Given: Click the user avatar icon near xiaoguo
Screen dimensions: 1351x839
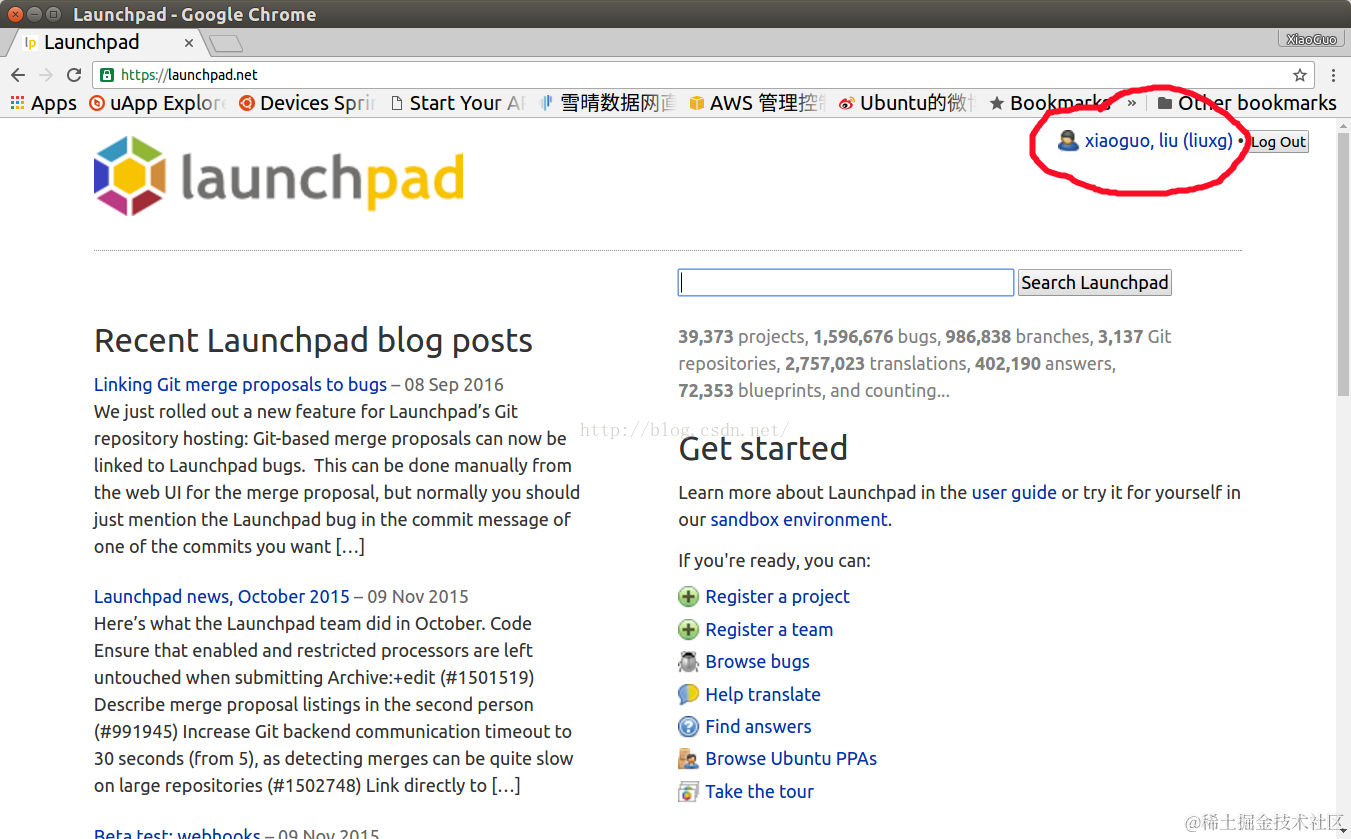Looking at the screenshot, I should coord(1068,140).
